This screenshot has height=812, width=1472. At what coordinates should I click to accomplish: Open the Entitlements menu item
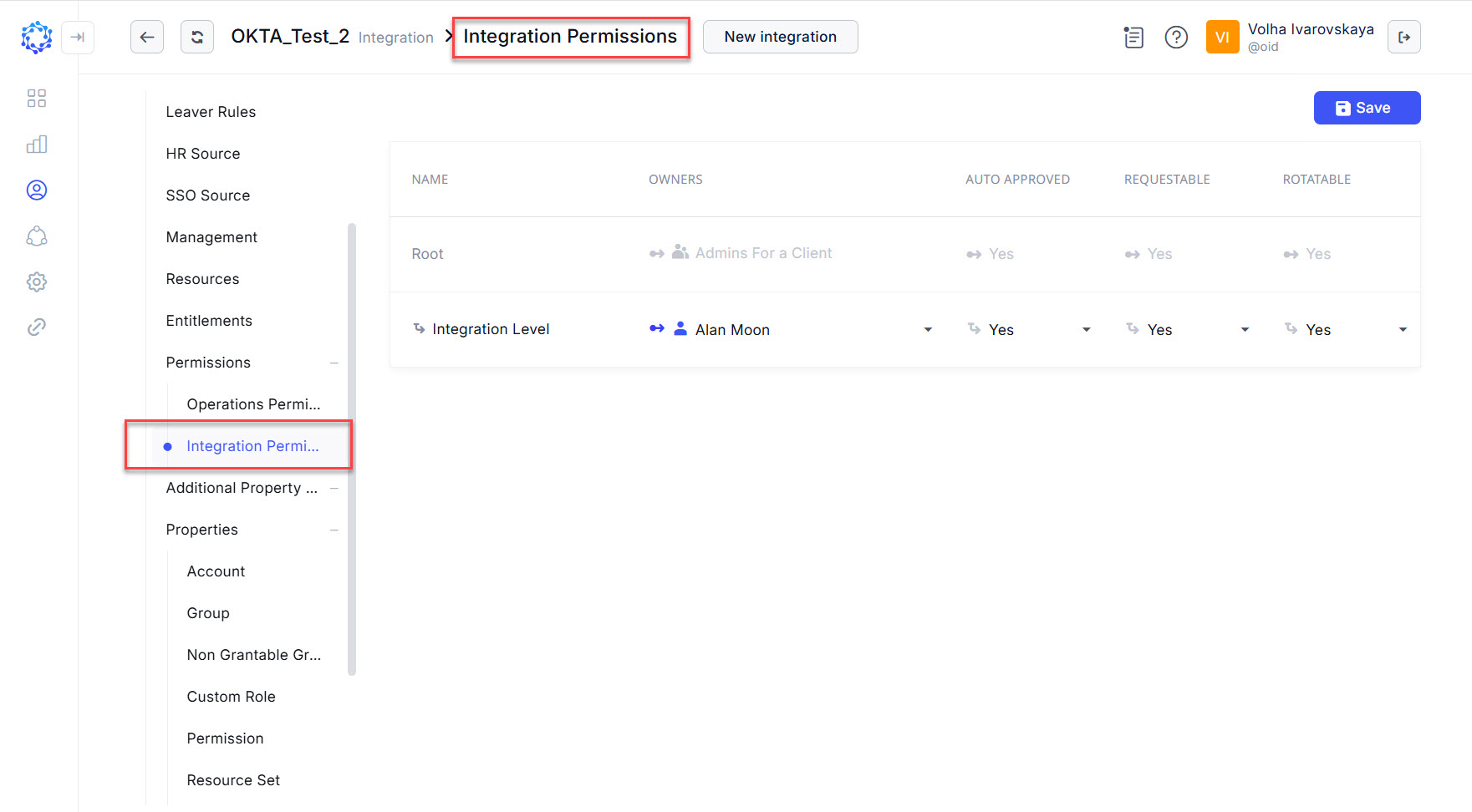[x=209, y=320]
